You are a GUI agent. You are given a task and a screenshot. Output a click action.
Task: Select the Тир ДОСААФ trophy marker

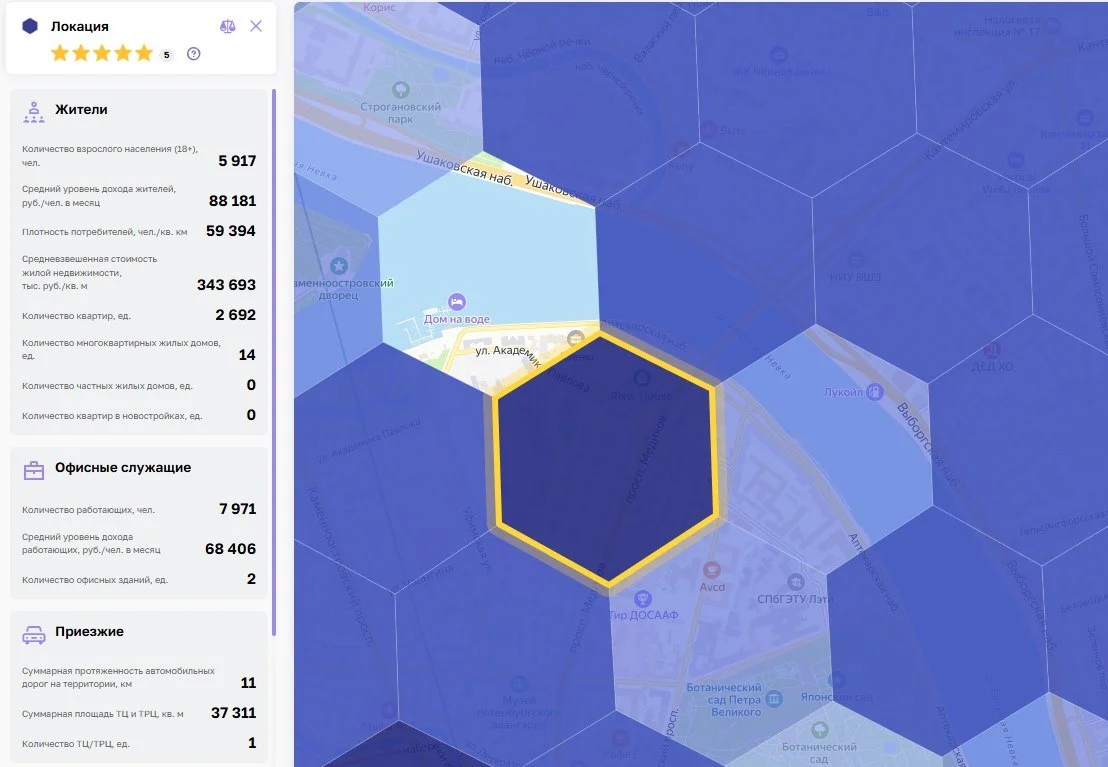pyautogui.click(x=642, y=599)
